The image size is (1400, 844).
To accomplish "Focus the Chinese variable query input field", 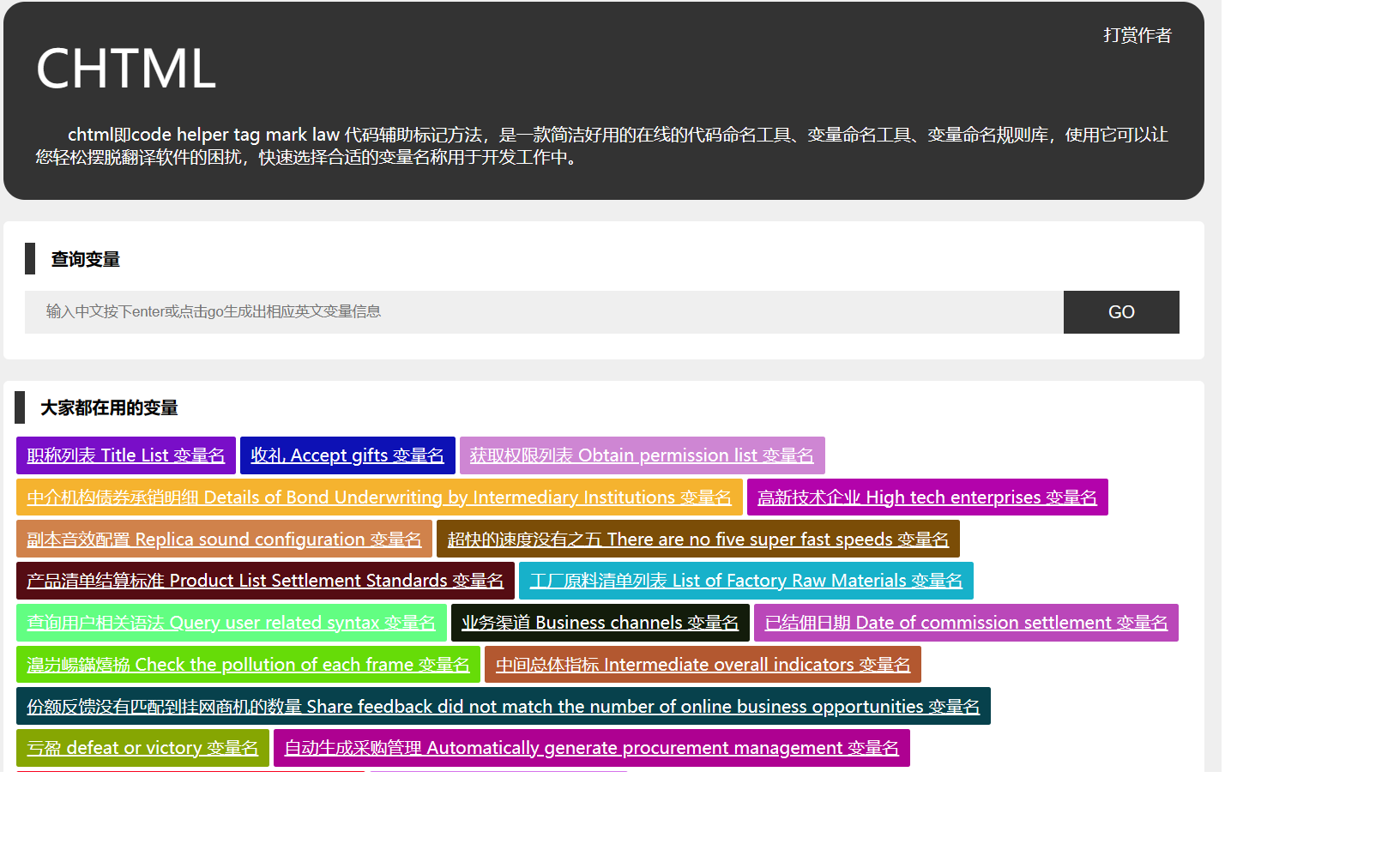I will tap(544, 312).
